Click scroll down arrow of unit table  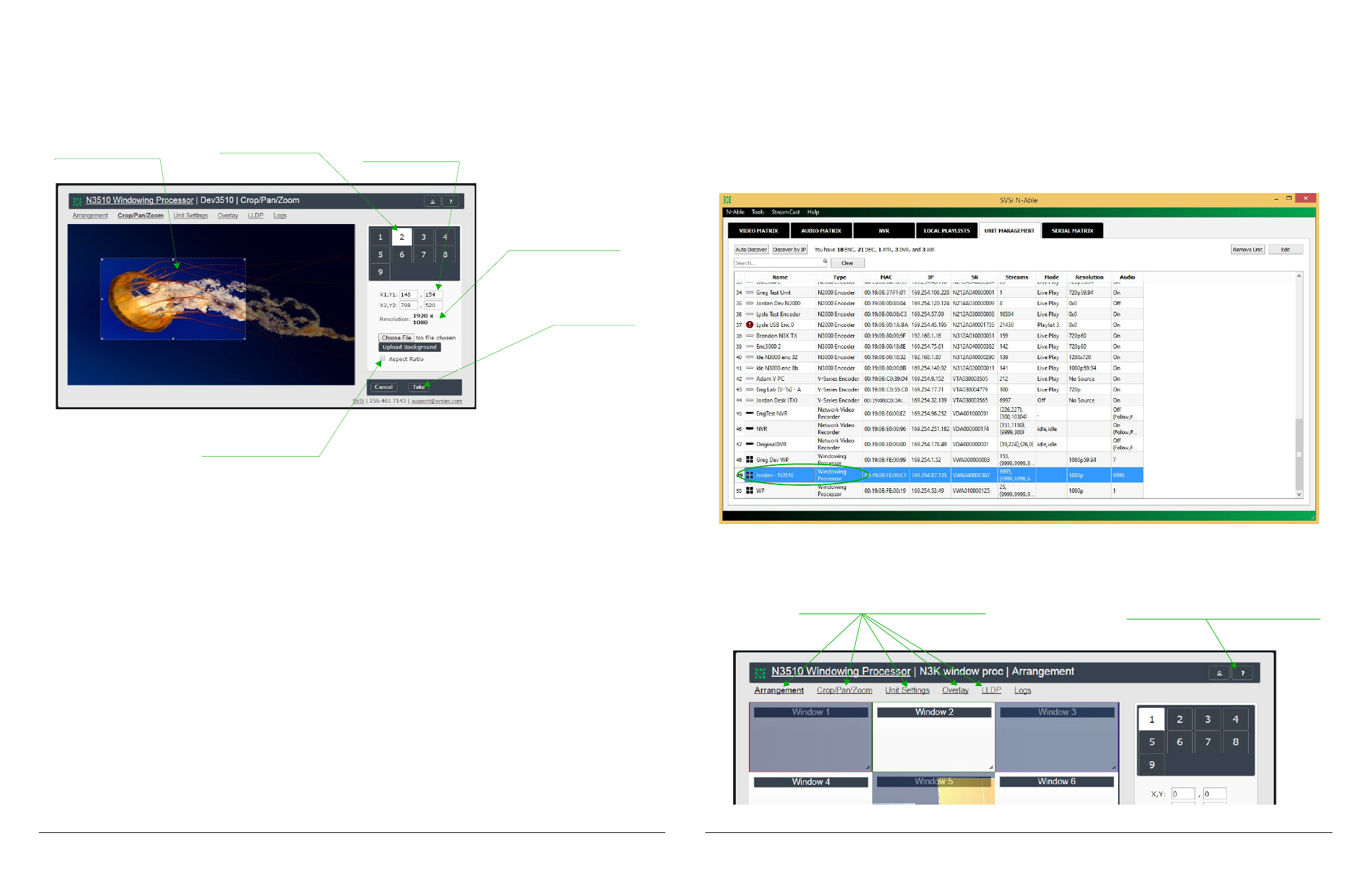pyautogui.click(x=1299, y=494)
